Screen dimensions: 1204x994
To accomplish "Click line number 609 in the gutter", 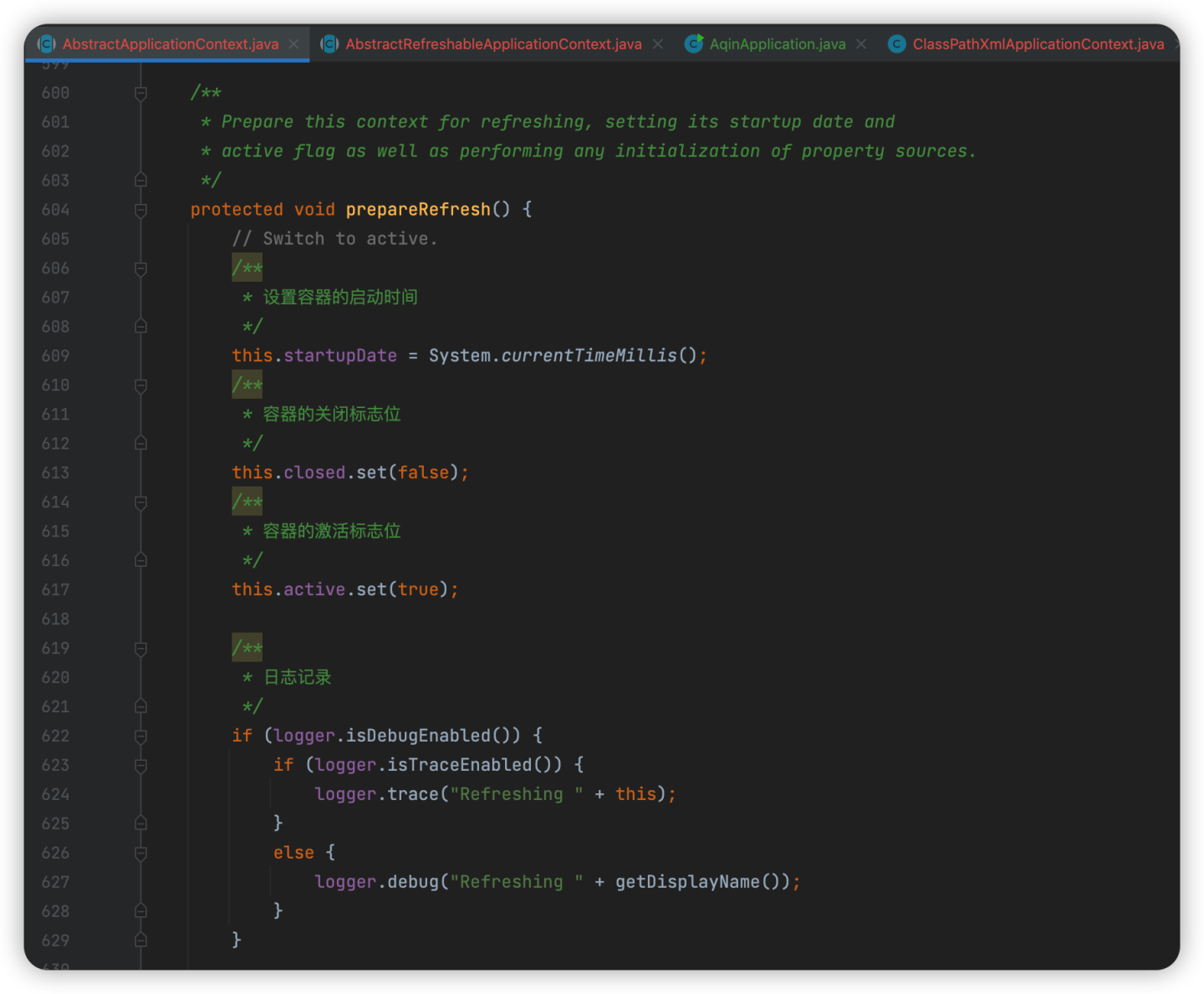I will [x=55, y=356].
